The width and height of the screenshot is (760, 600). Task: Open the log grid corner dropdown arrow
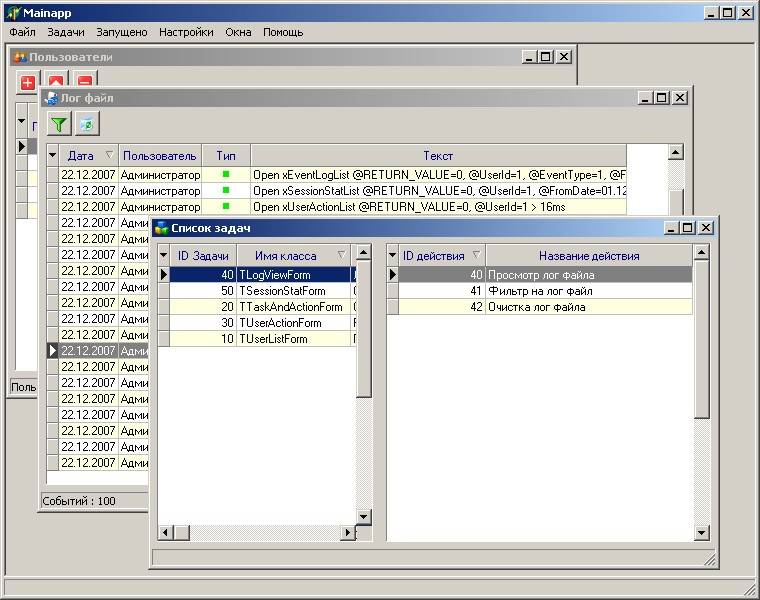52,156
